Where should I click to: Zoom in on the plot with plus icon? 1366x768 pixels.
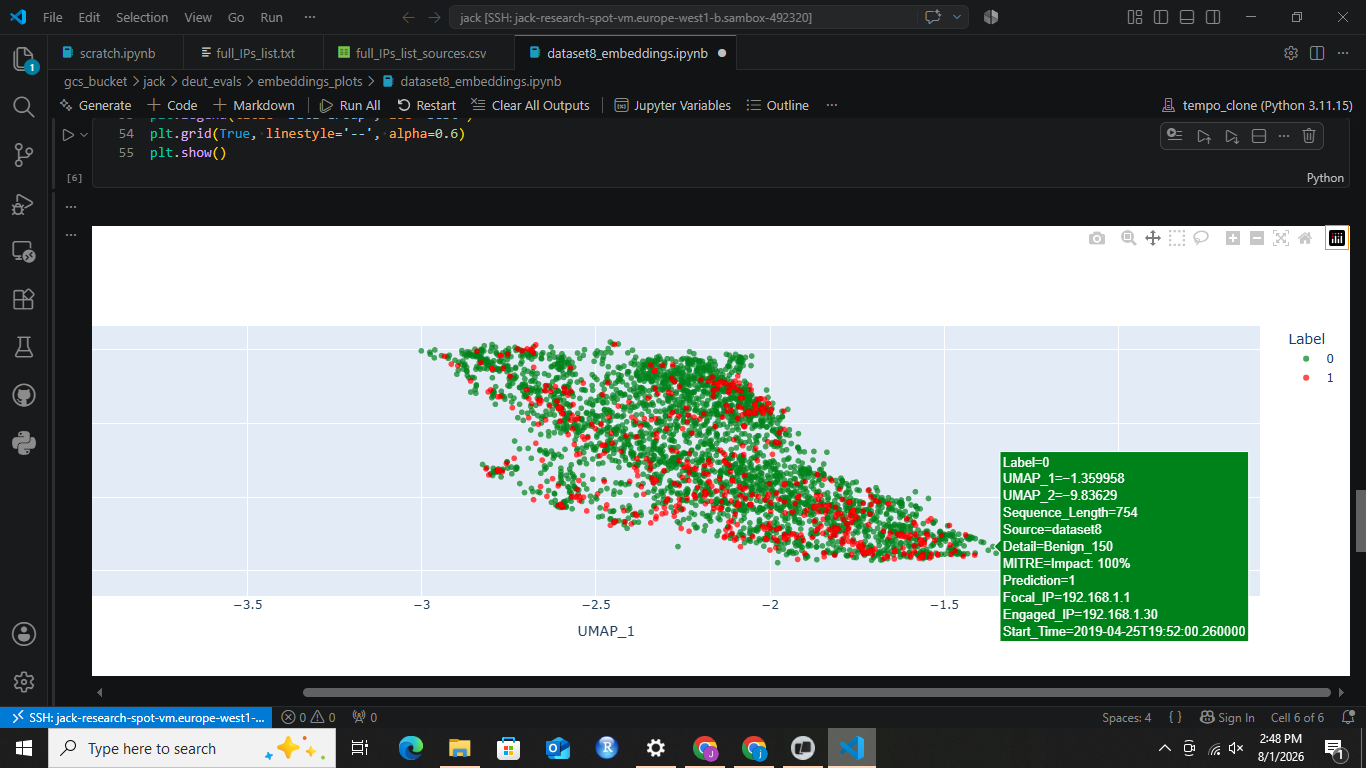point(1233,238)
